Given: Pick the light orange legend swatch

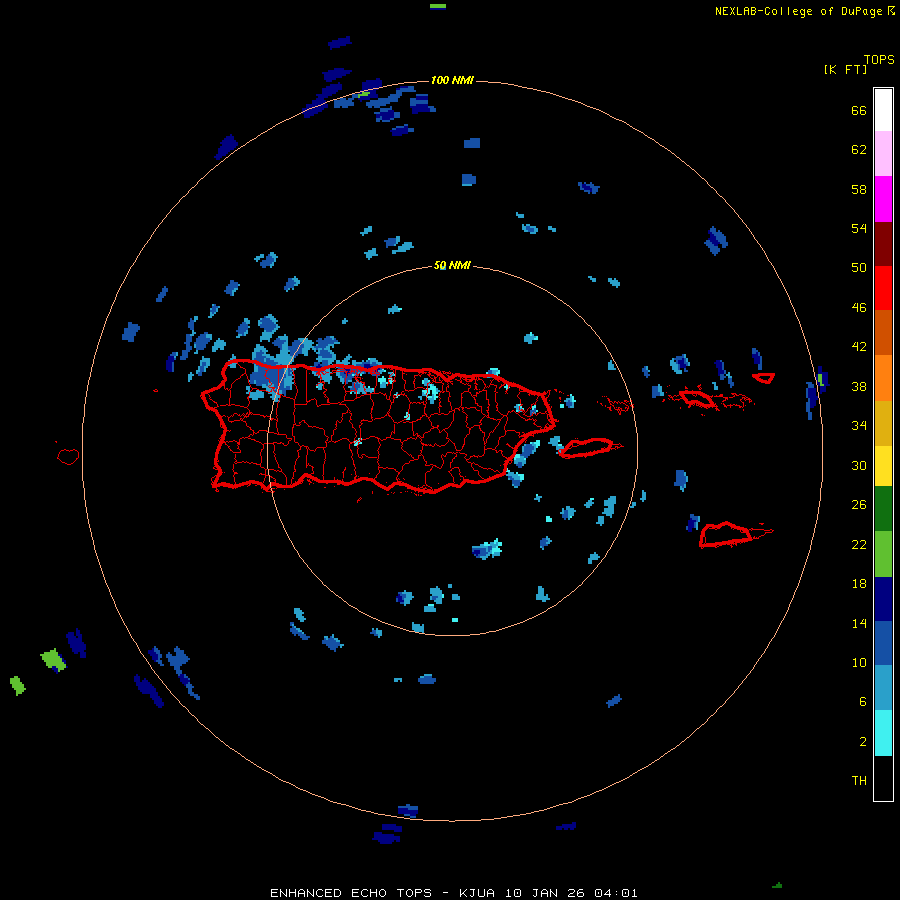Looking at the screenshot, I should click(883, 378).
